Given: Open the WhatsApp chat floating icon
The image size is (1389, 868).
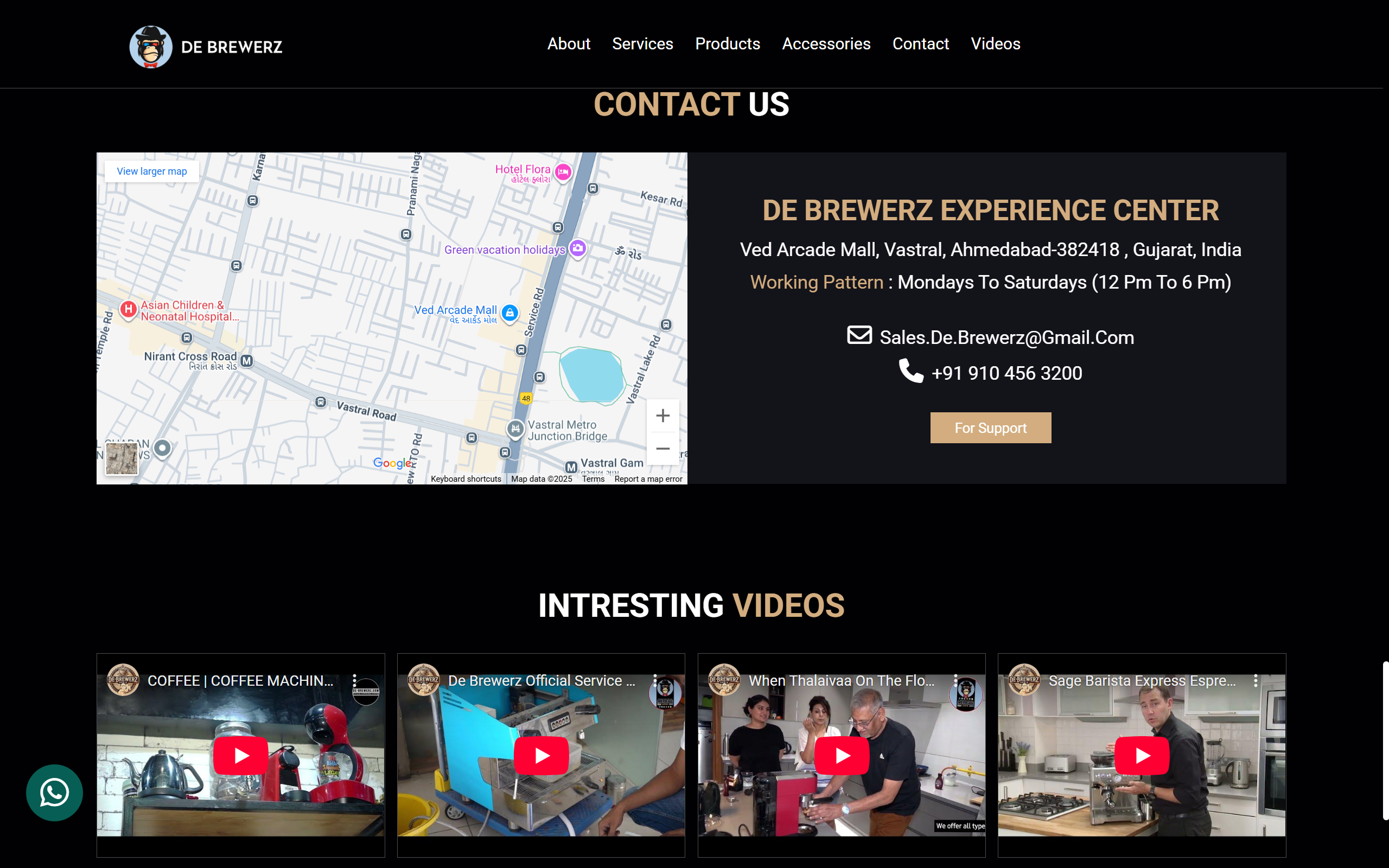Looking at the screenshot, I should tap(54, 793).
